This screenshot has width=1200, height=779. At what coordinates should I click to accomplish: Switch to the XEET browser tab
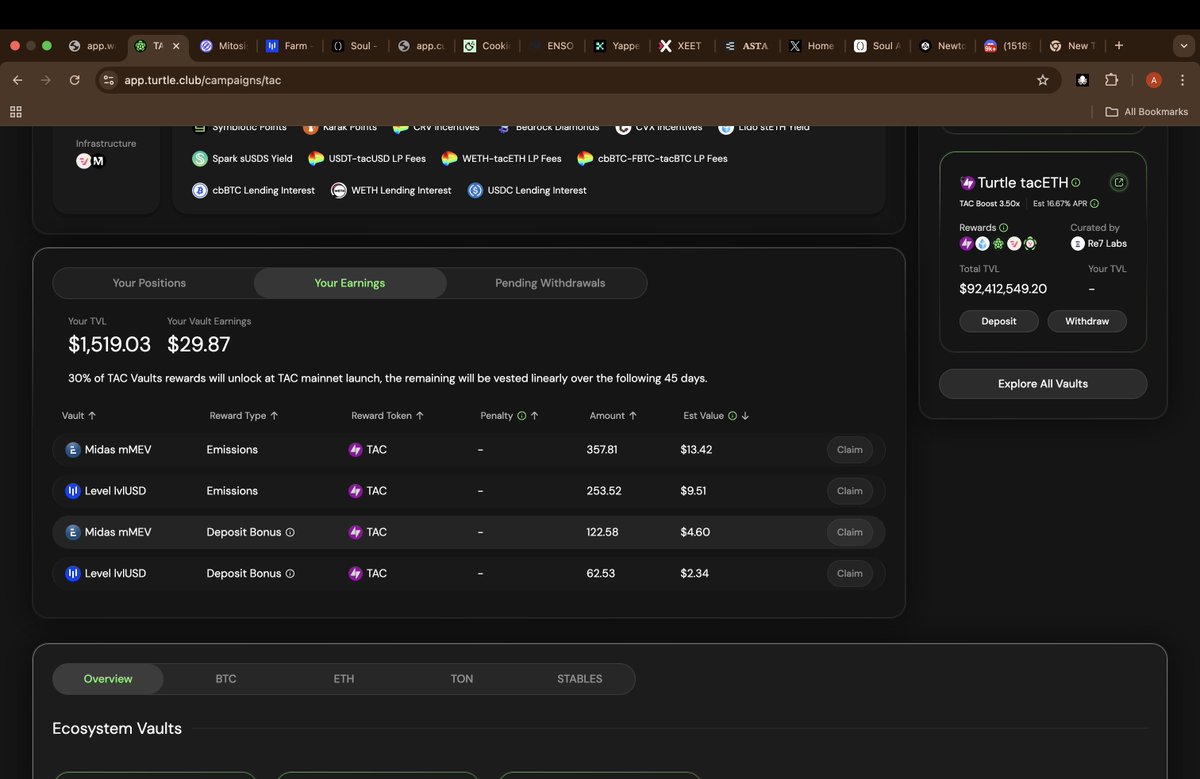(680, 46)
